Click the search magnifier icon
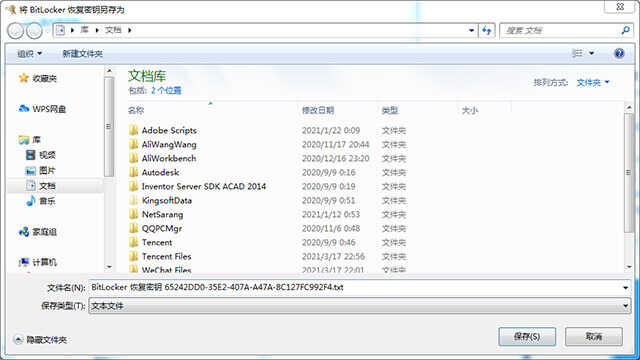 pyautogui.click(x=625, y=30)
